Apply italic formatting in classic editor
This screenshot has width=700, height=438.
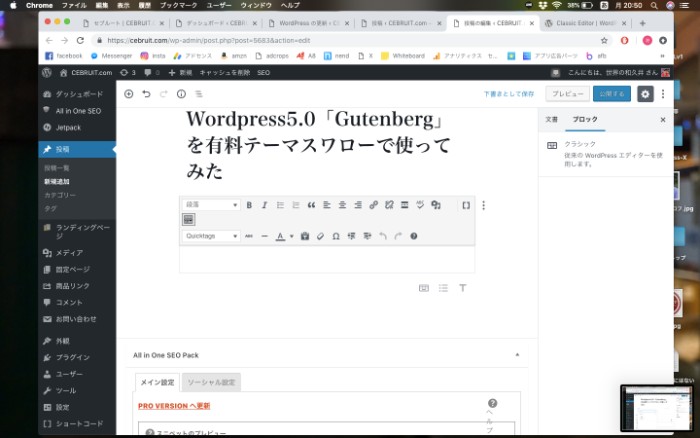265,205
